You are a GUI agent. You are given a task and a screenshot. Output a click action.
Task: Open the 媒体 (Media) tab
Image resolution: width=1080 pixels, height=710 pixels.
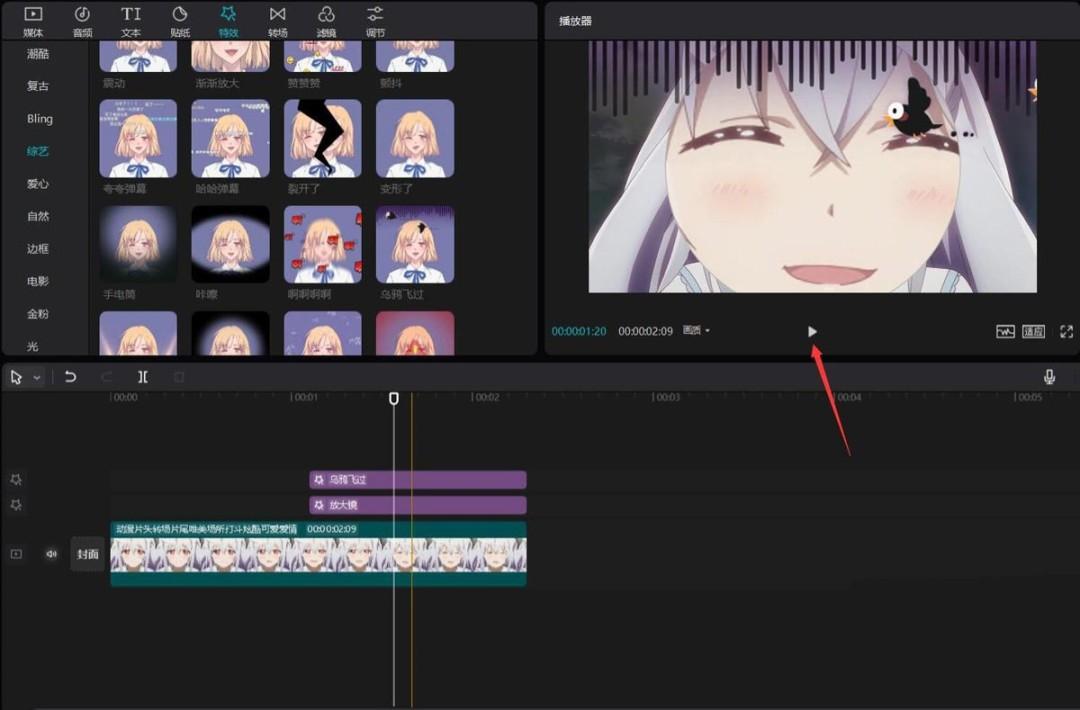(33, 19)
